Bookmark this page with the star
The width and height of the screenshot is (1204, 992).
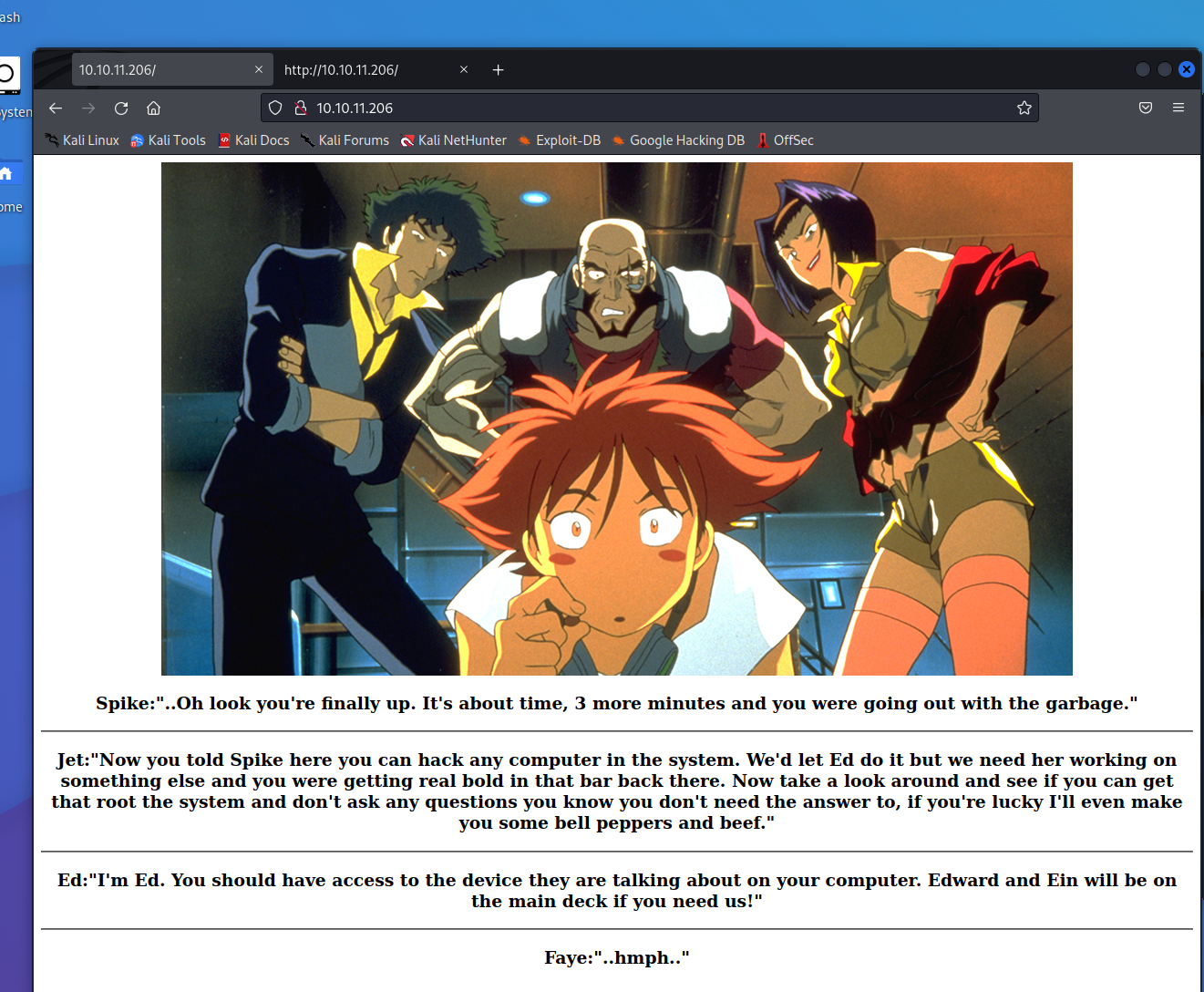(1024, 108)
